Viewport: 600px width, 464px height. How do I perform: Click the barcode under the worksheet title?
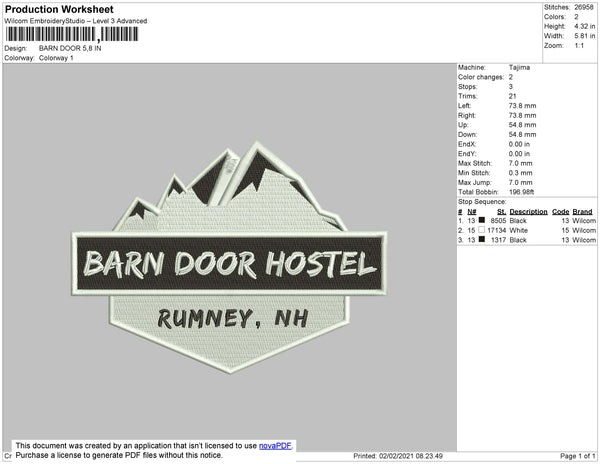pyautogui.click(x=72, y=34)
